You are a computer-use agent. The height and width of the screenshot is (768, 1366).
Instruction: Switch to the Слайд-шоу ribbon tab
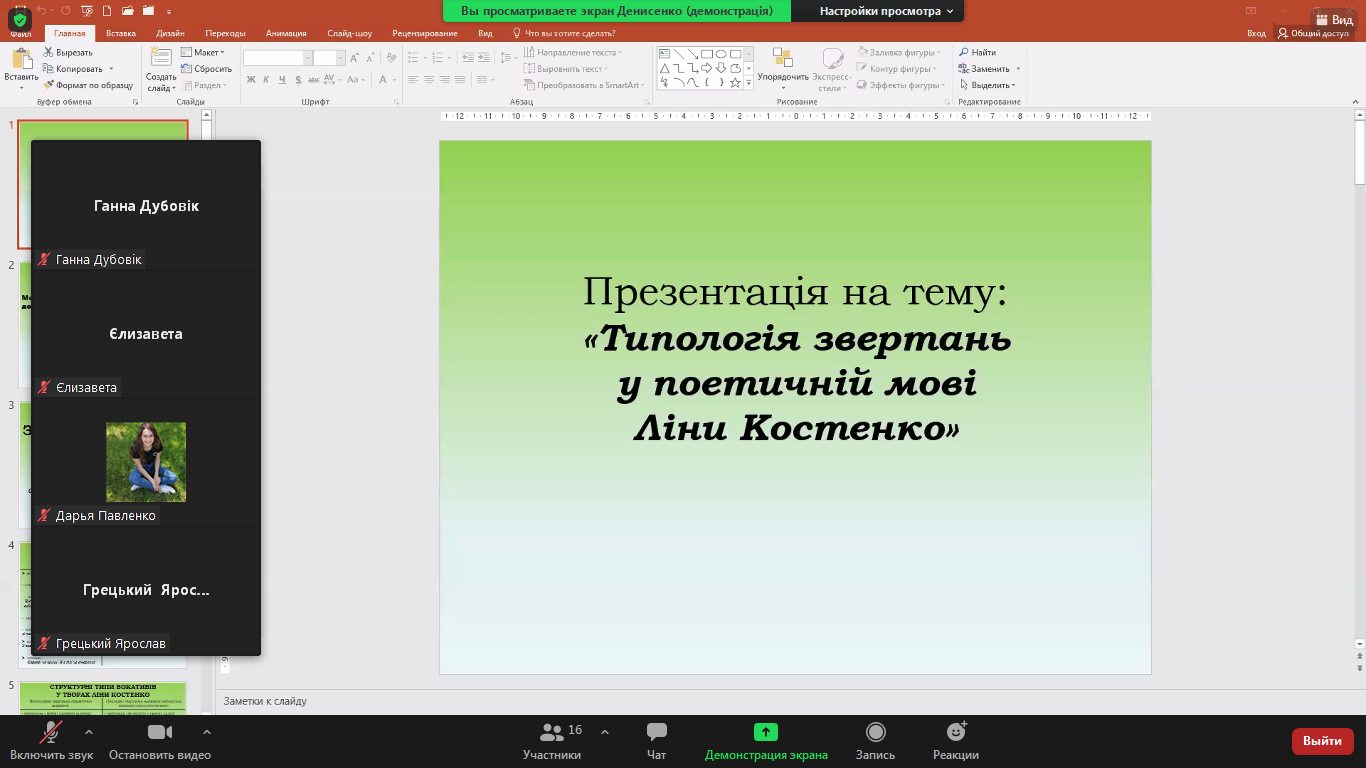(x=349, y=33)
